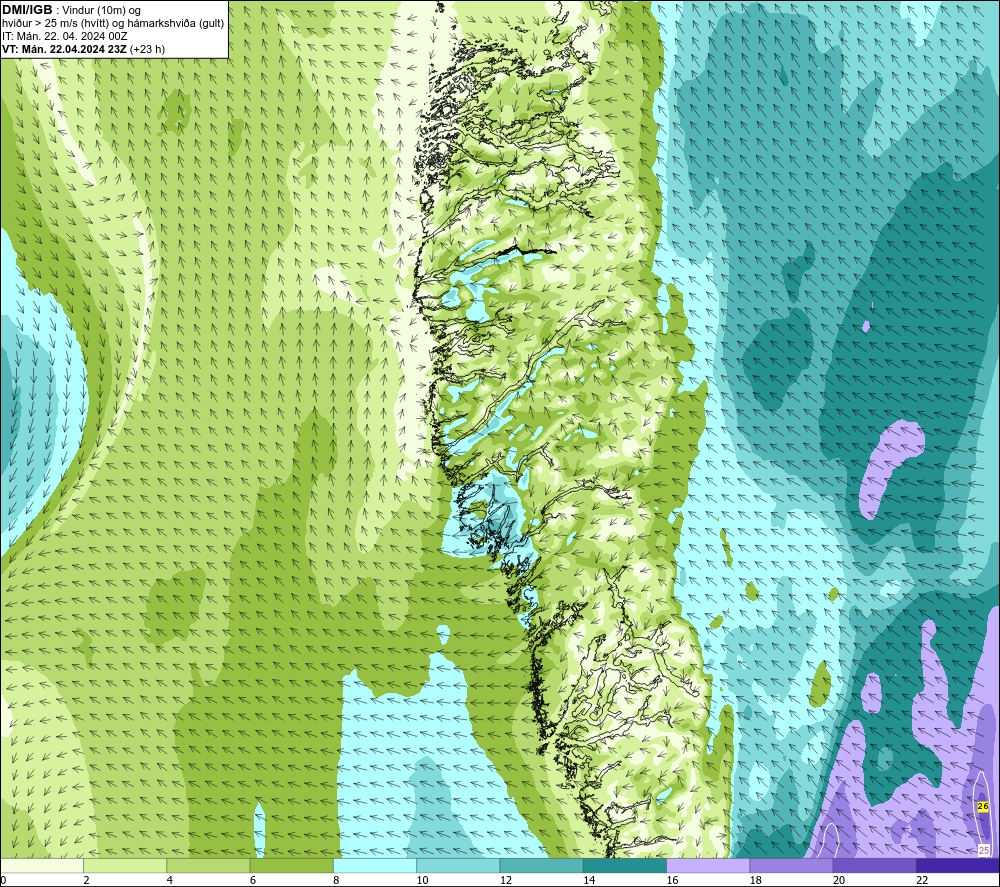The width and height of the screenshot is (1000, 887).
Task: Pick the turquoise 10–12 m/s color swatch
Action: point(458,865)
